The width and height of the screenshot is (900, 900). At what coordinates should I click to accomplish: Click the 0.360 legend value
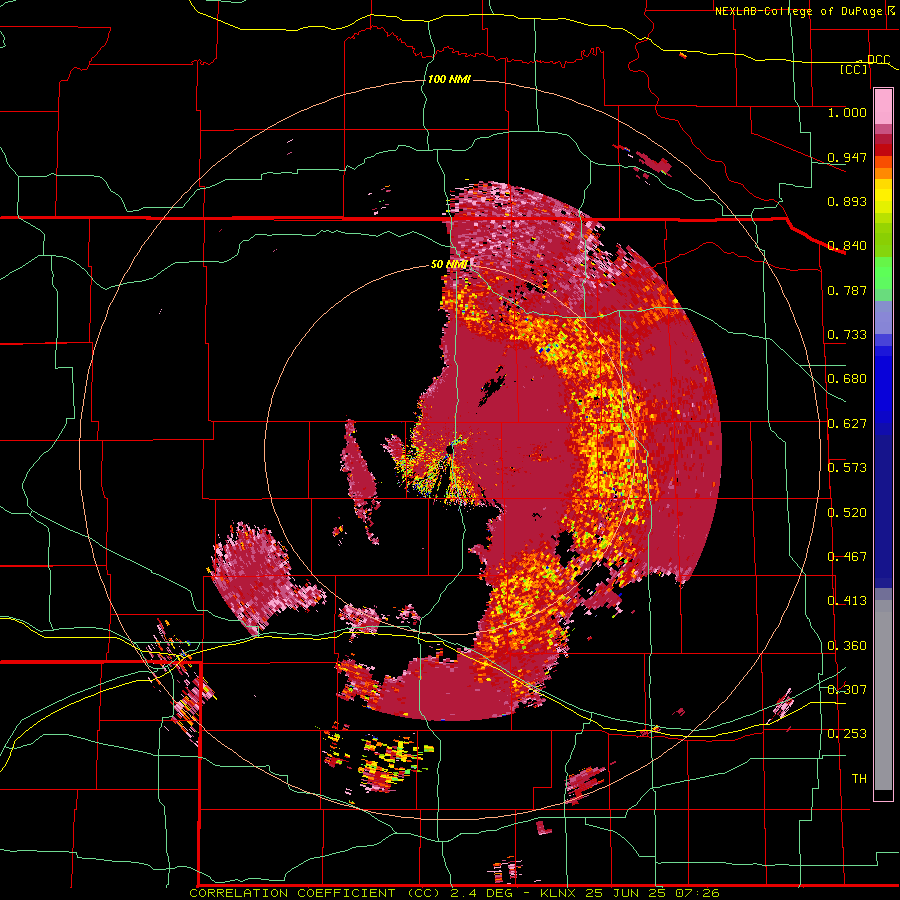point(847,646)
